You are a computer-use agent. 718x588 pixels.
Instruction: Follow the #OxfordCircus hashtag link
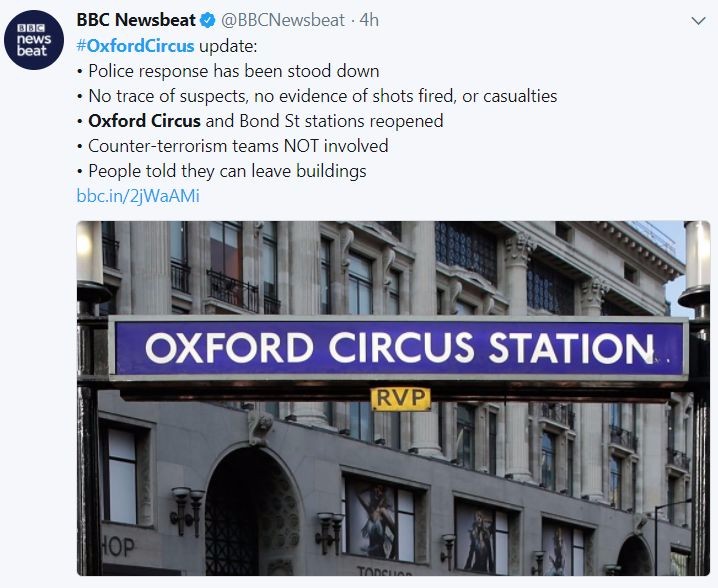[x=136, y=46]
